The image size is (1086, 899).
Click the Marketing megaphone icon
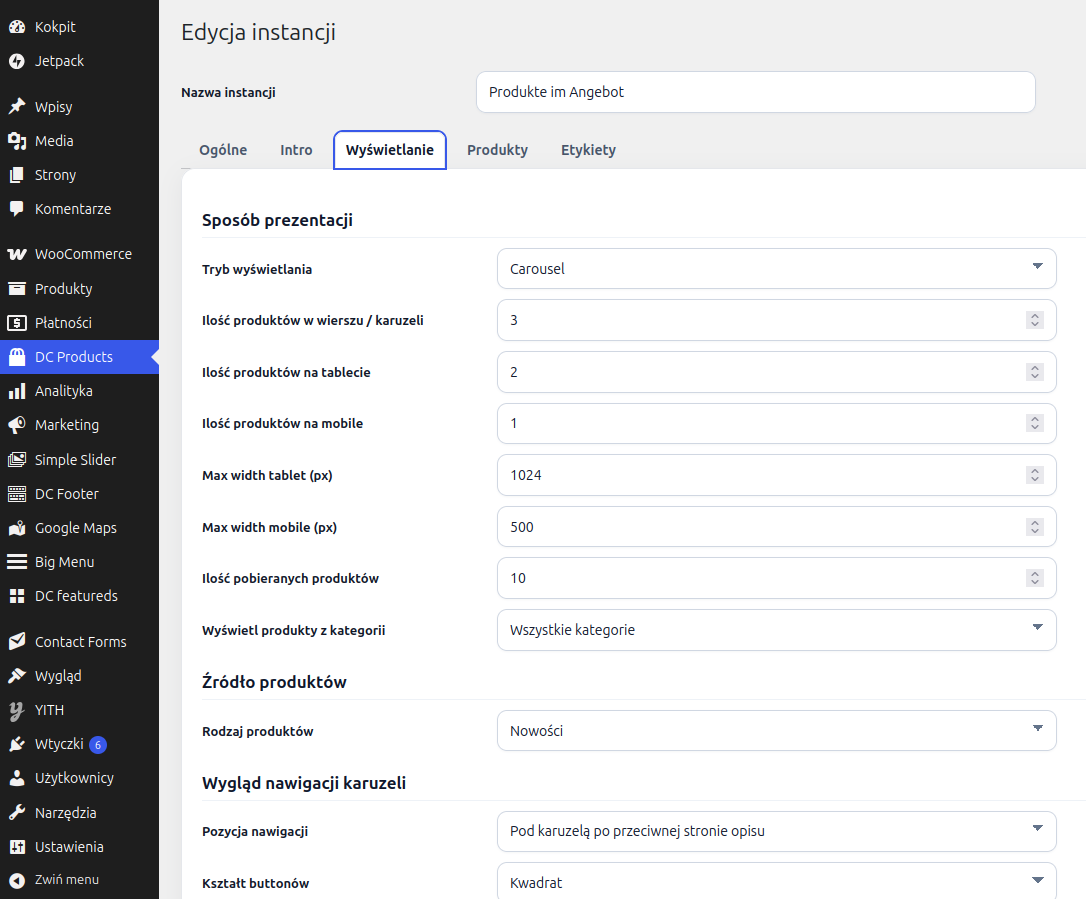click(17, 425)
